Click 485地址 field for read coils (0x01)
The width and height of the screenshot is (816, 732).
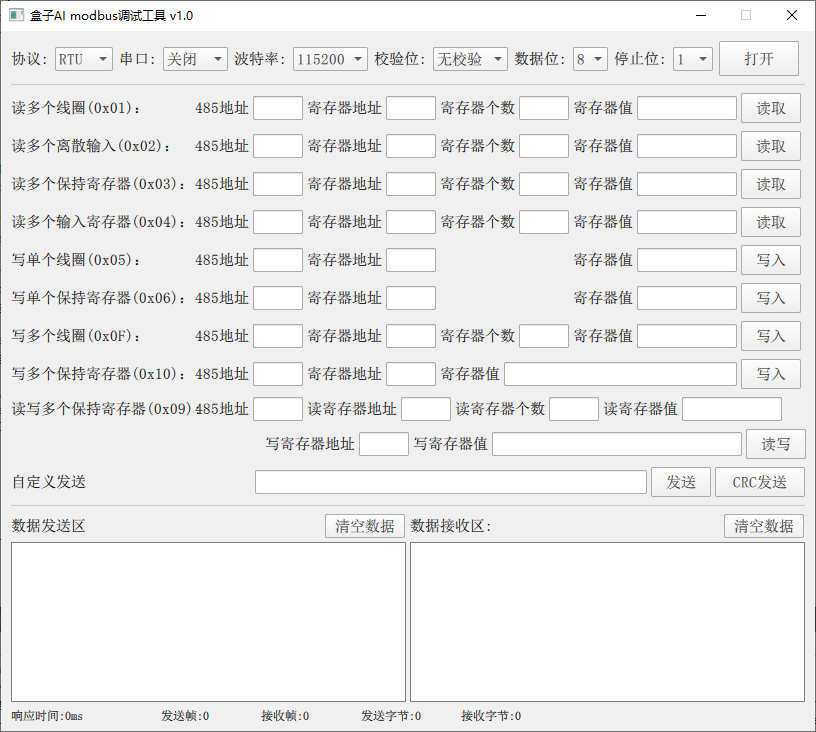point(277,108)
